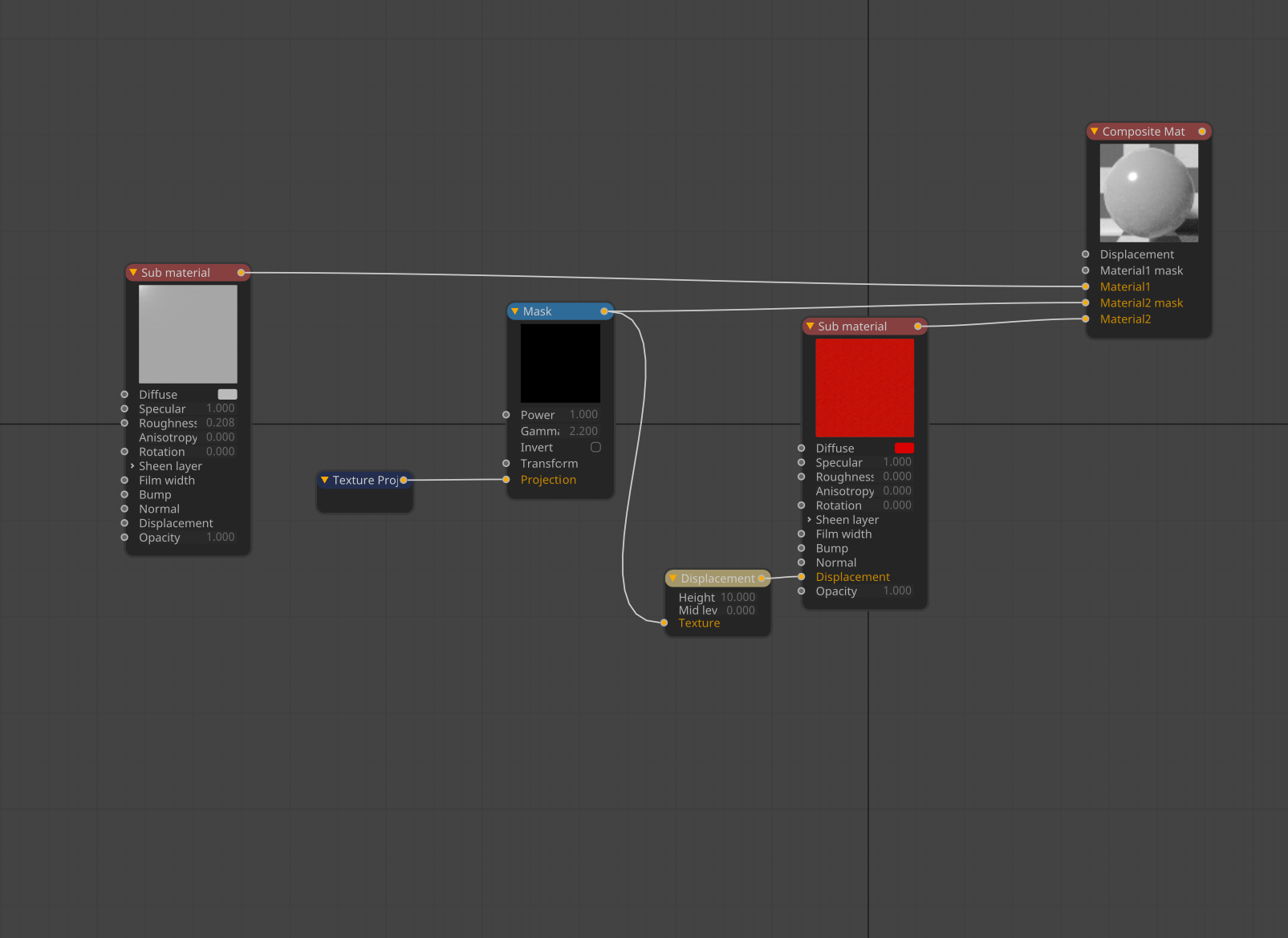This screenshot has height=938, width=1288.
Task: Edit Roughness value on red Sub material
Action: [897, 477]
